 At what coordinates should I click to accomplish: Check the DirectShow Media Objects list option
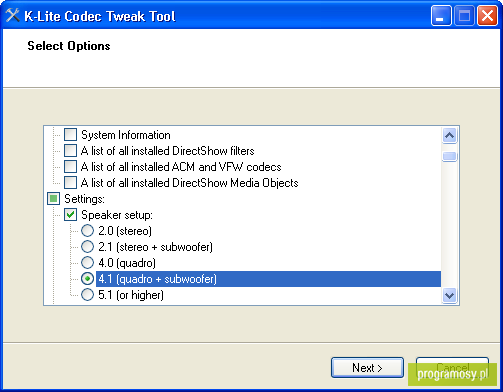click(70, 183)
